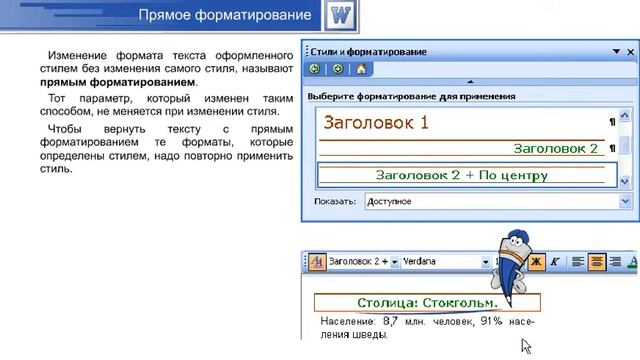Screen dimensions: 640x360
Task: Close the Стили и форматирование pane
Action: 631,52
